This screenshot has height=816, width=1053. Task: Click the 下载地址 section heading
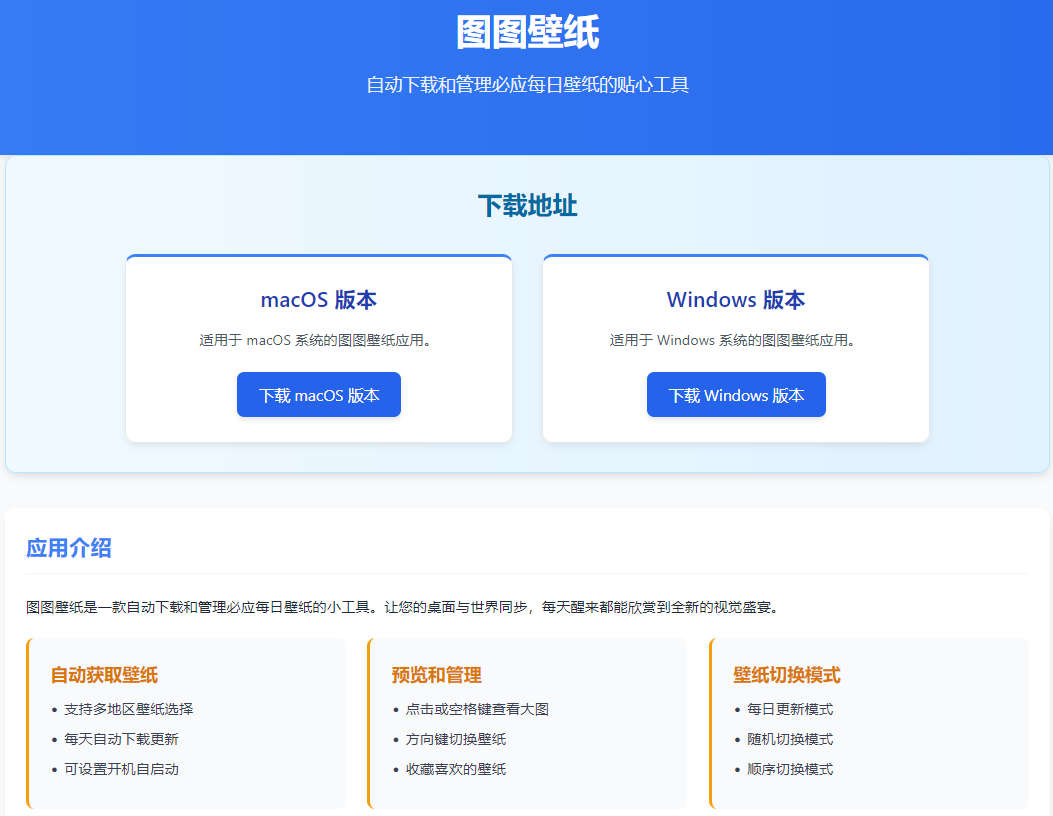527,206
